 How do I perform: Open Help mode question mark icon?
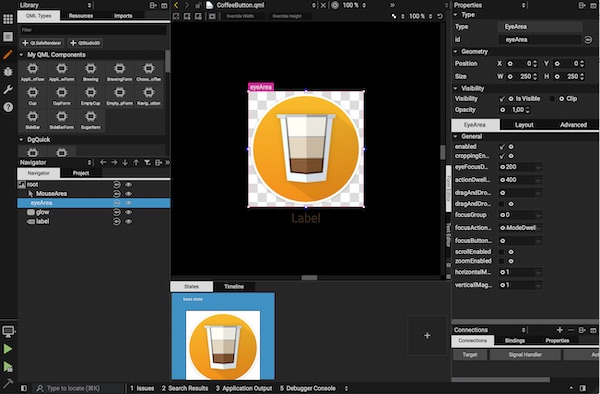click(x=8, y=107)
